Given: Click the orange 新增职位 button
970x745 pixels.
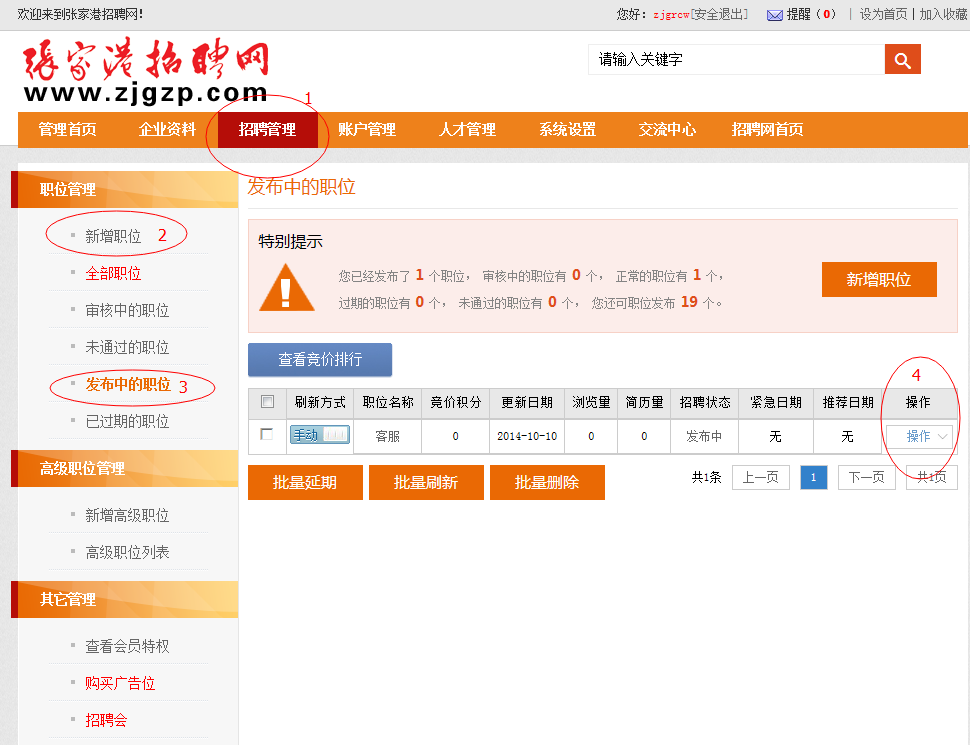Looking at the screenshot, I should [879, 280].
